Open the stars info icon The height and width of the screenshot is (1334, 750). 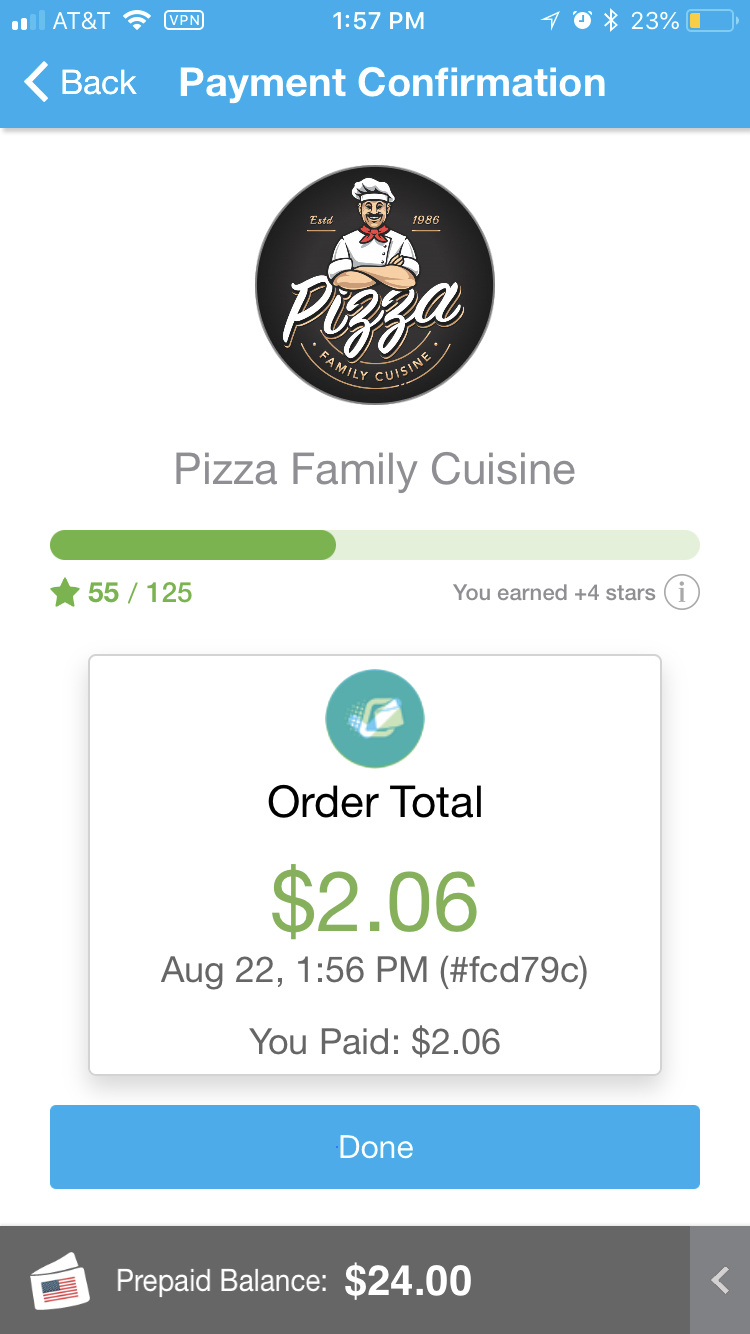[682, 593]
